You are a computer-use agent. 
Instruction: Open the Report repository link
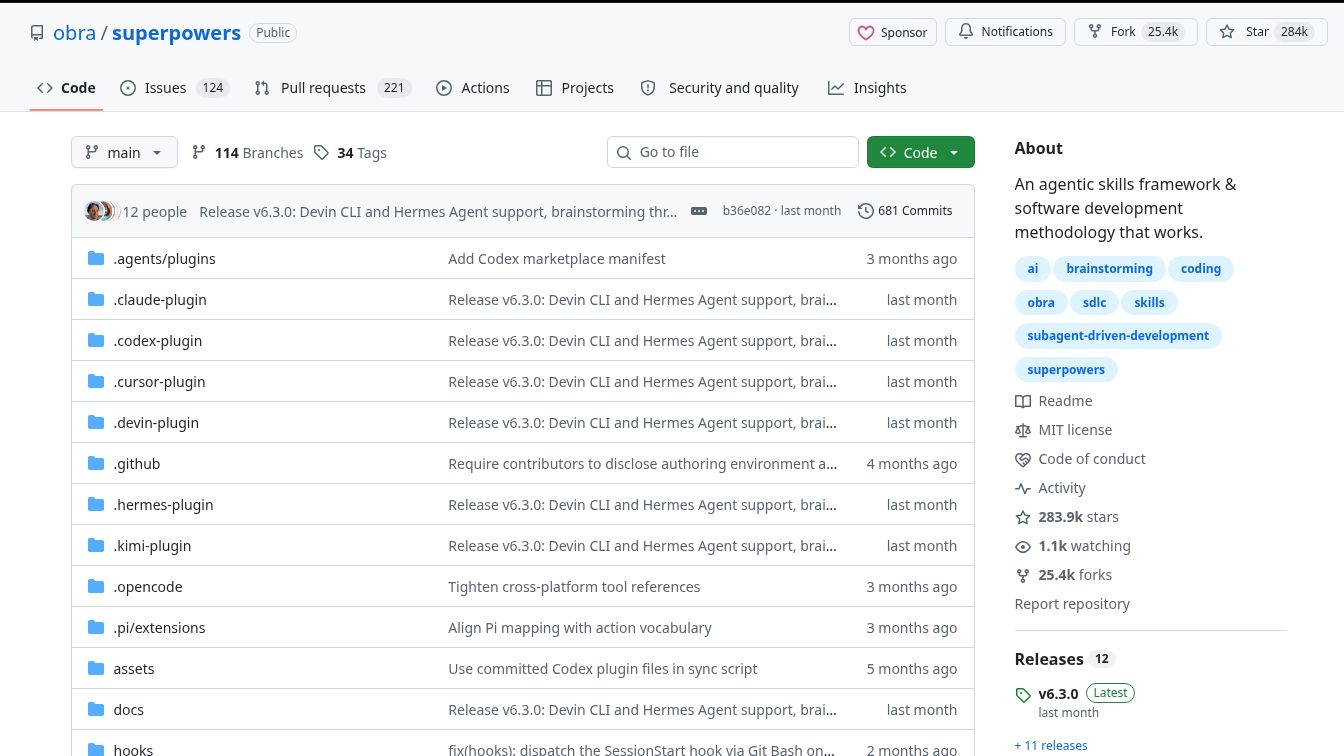tap(1072, 604)
